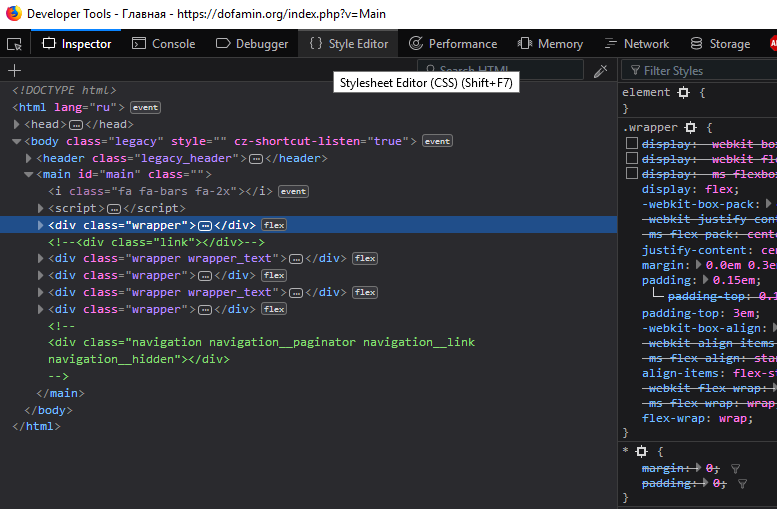Enable the display: -ms-flexbox declaration checkbox
Viewport: 777px width, 509px height.
[631, 174]
